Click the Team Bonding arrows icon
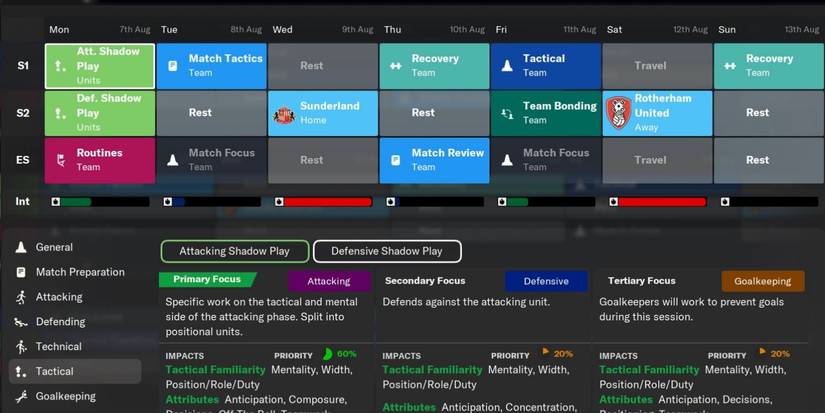This screenshot has height=413, width=825. [507, 113]
